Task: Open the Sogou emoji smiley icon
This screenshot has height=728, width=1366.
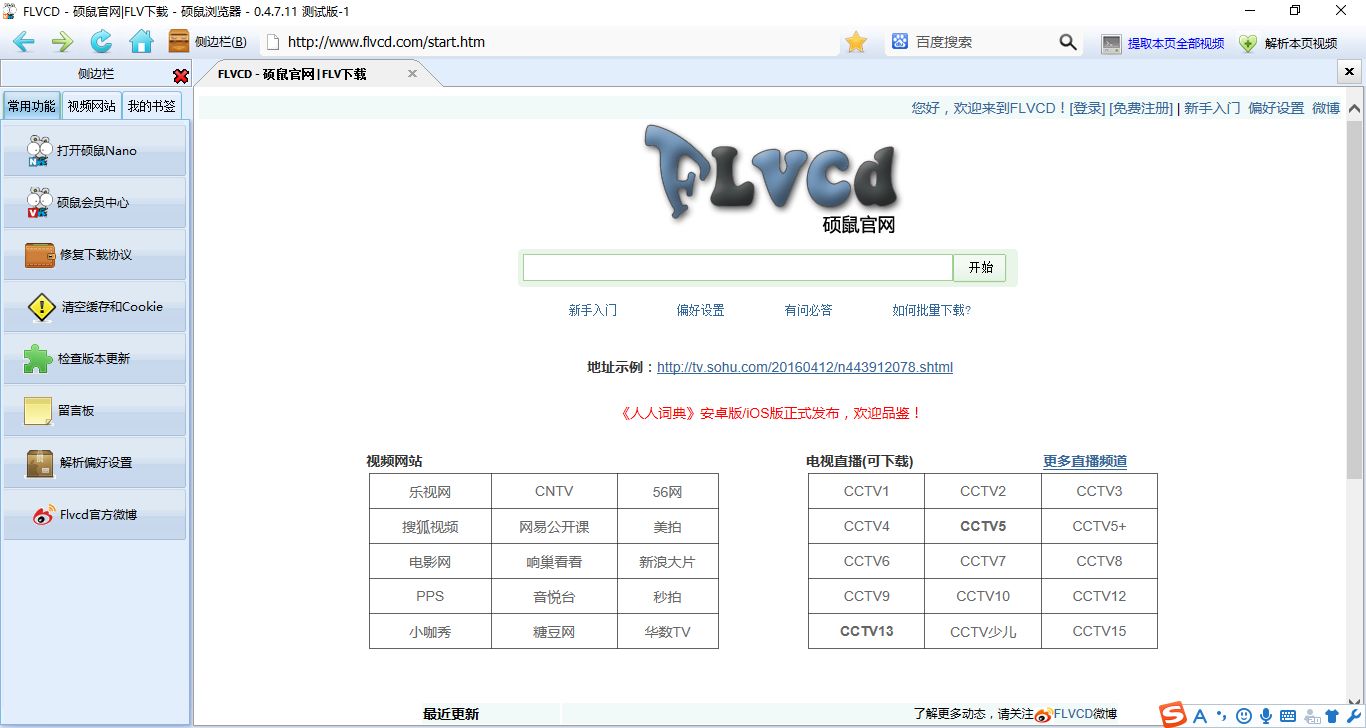Action: (1244, 715)
